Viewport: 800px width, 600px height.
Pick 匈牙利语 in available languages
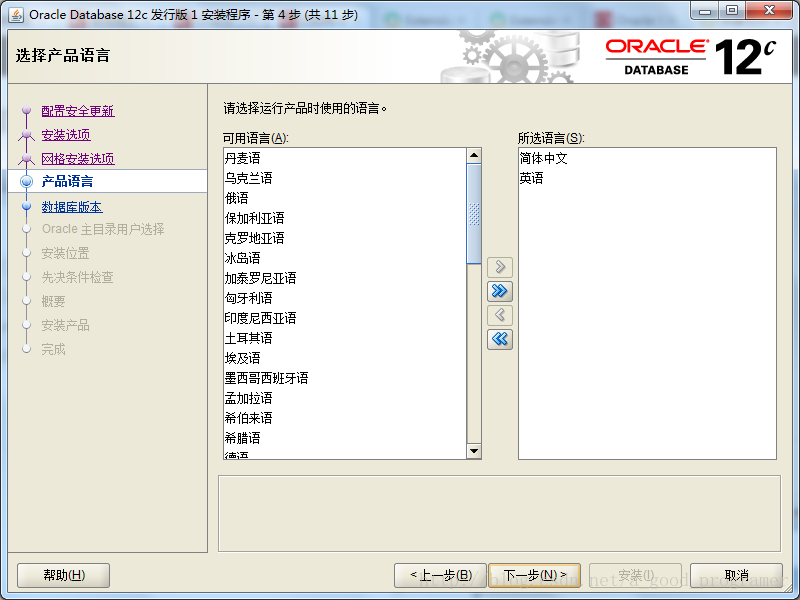point(345,298)
